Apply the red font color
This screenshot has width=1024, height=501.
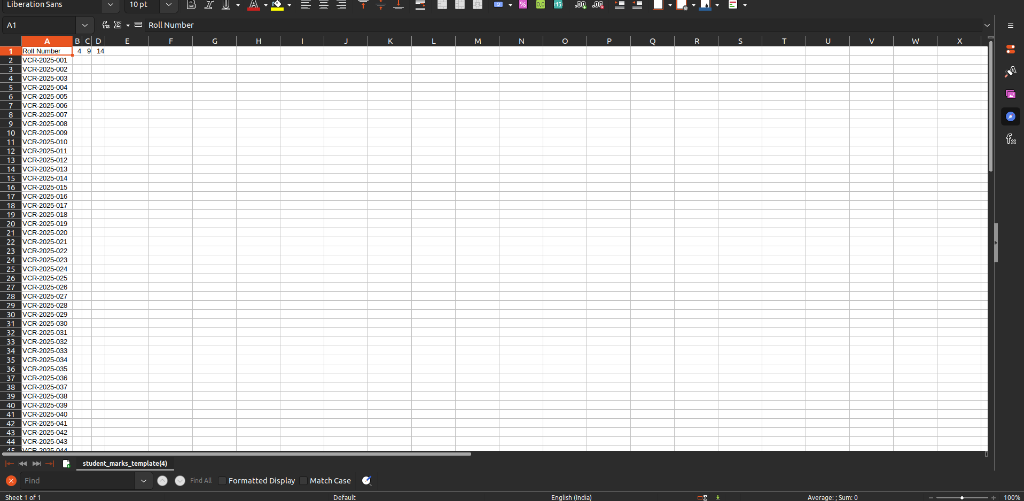click(253, 5)
